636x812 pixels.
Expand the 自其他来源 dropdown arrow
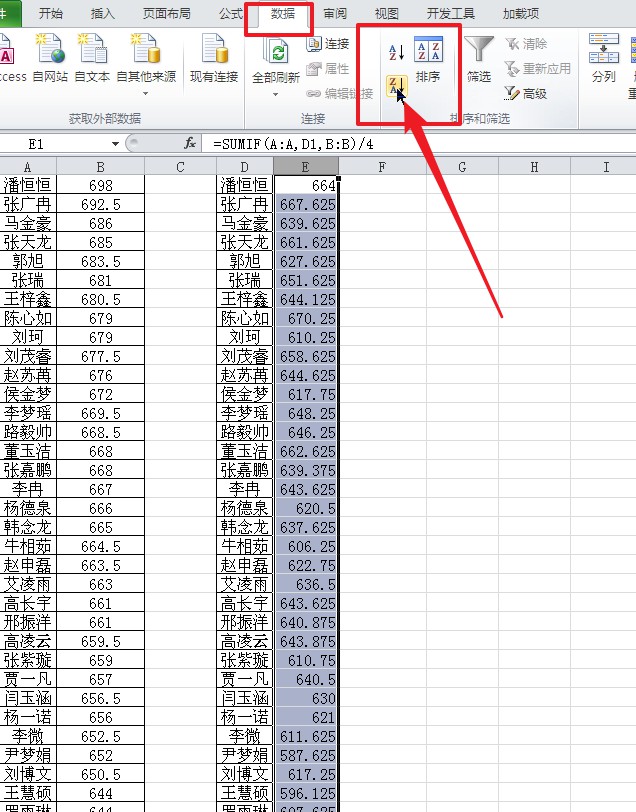[x=146, y=94]
